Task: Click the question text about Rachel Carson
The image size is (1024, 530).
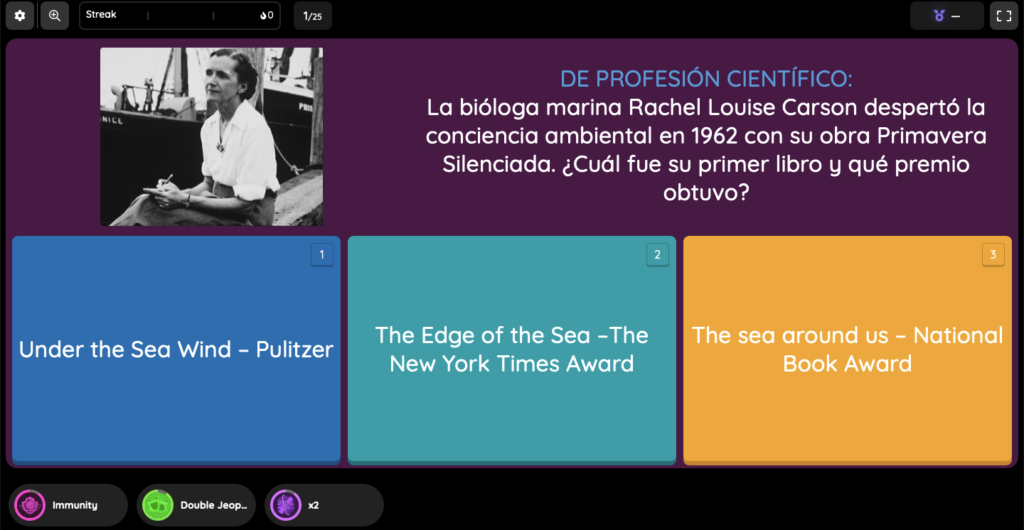Action: pos(706,151)
